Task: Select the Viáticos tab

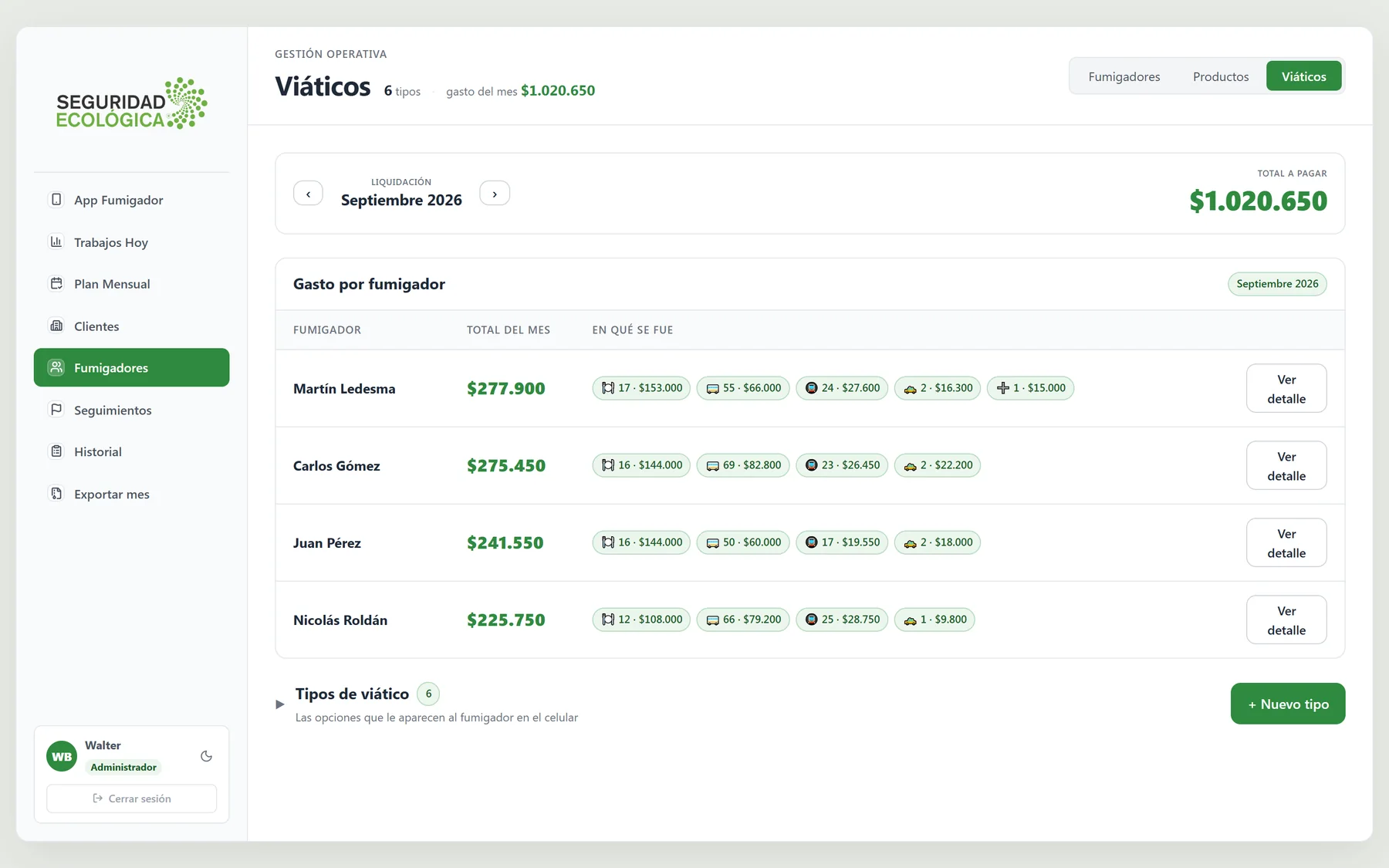Action: [1304, 76]
